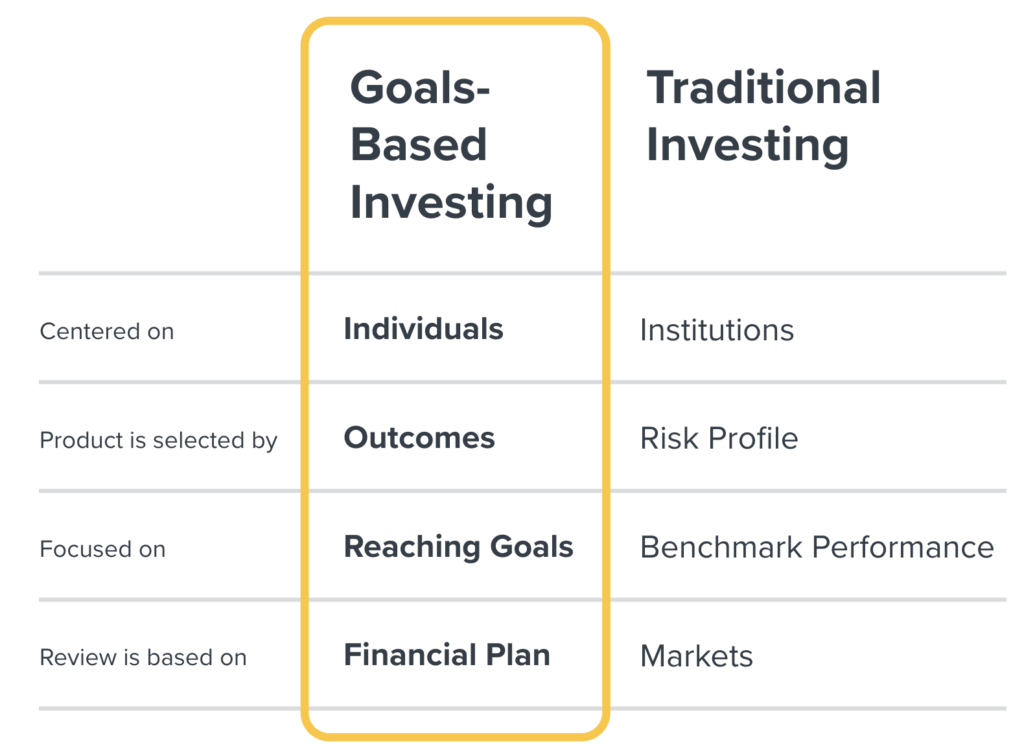
Task: Select the Goals-Based Investing heading
Action: point(451,145)
